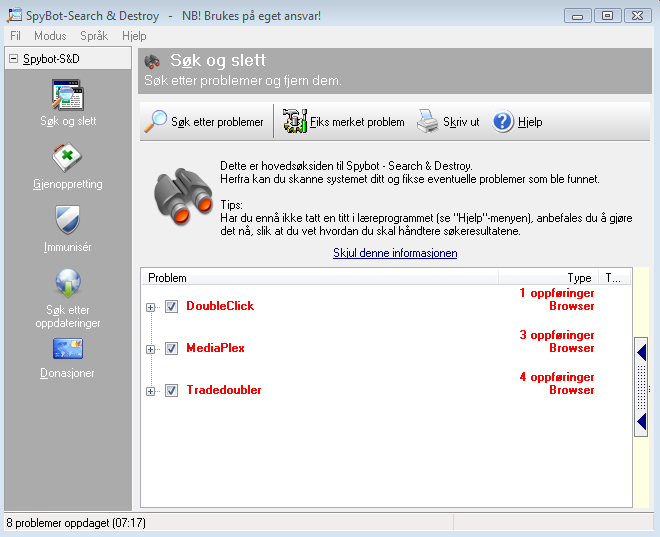Uncheck the MediaPlex checkbox
Screen dimensions: 660x537
click(x=171, y=348)
